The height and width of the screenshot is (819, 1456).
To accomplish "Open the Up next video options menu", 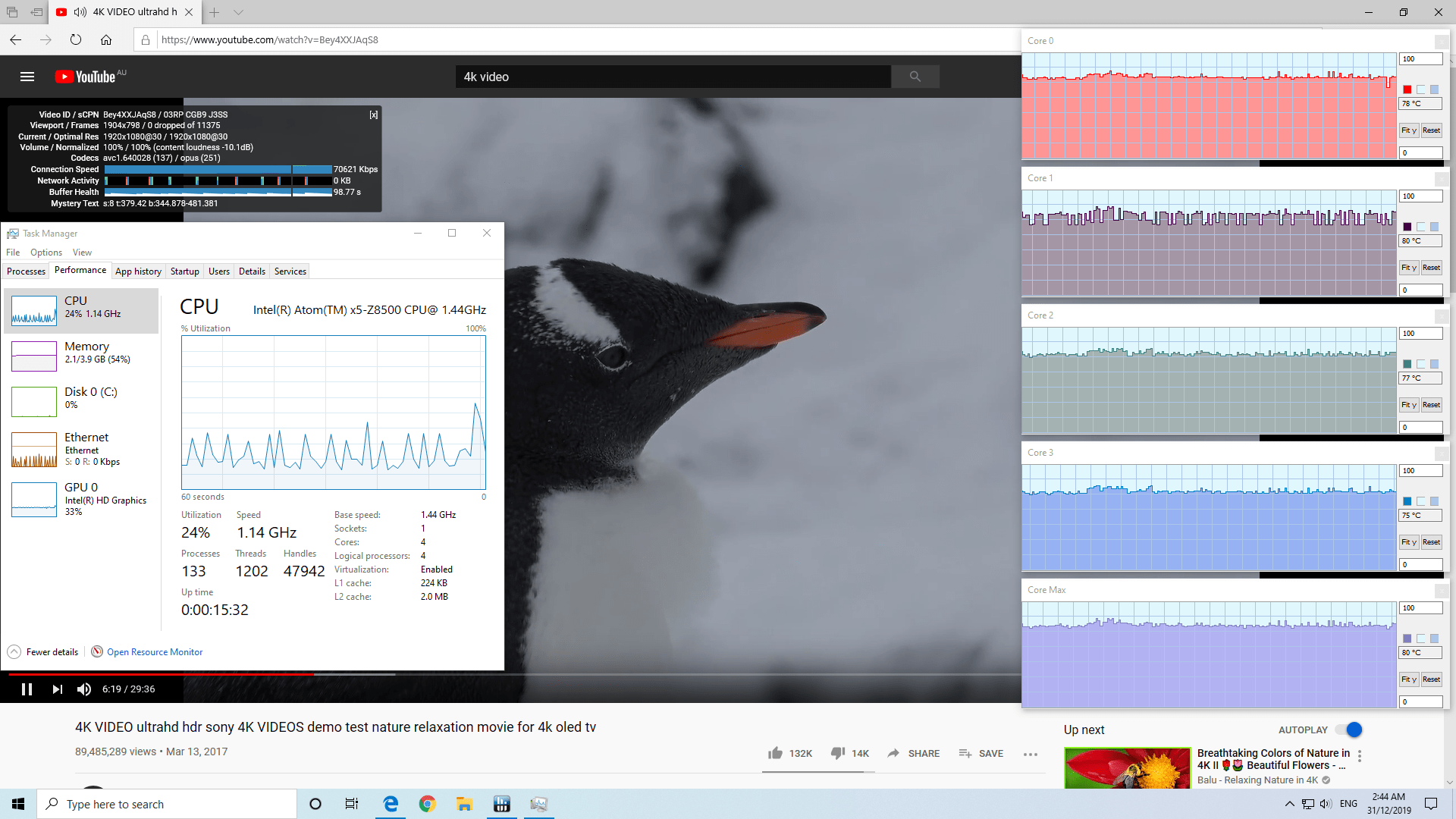I will (1360, 756).
